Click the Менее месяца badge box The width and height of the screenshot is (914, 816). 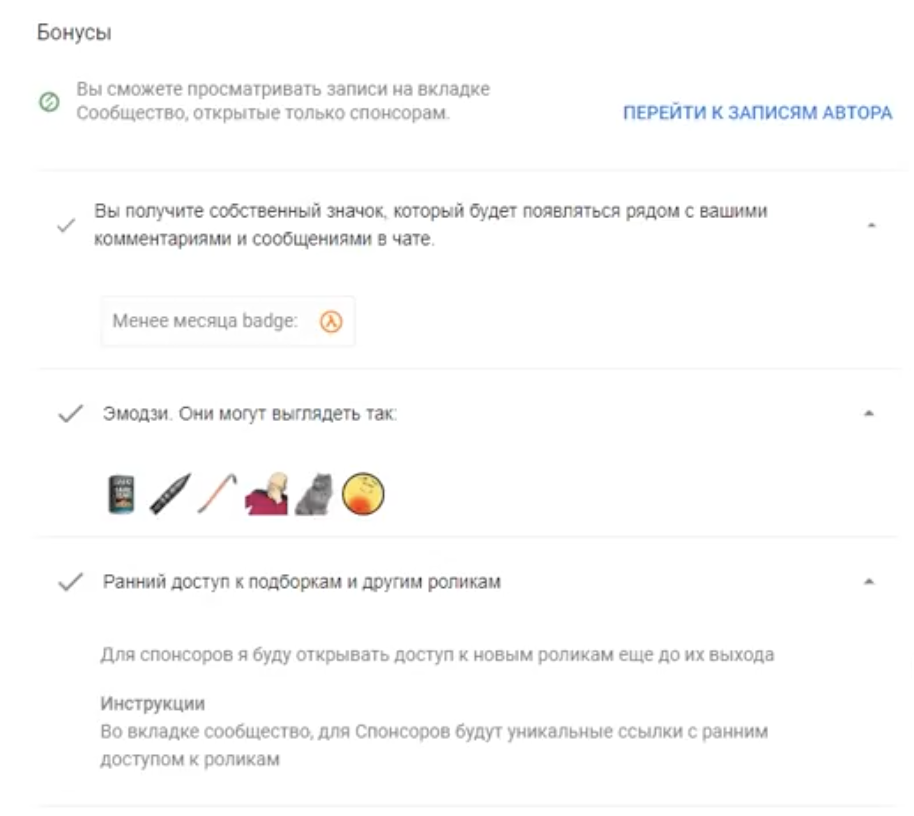[228, 321]
